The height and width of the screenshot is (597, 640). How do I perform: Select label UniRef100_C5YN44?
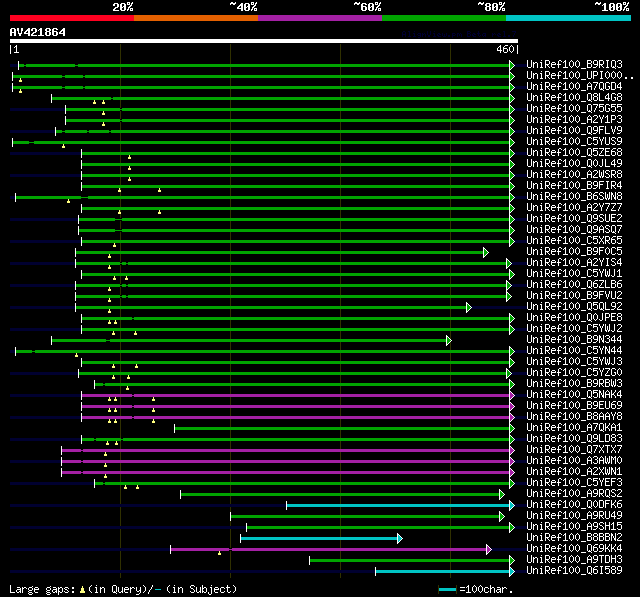click(x=574, y=351)
